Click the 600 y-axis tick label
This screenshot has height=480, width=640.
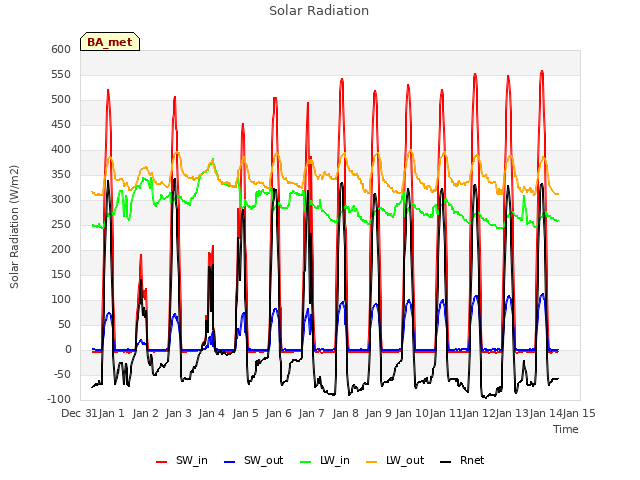pyautogui.click(x=61, y=49)
